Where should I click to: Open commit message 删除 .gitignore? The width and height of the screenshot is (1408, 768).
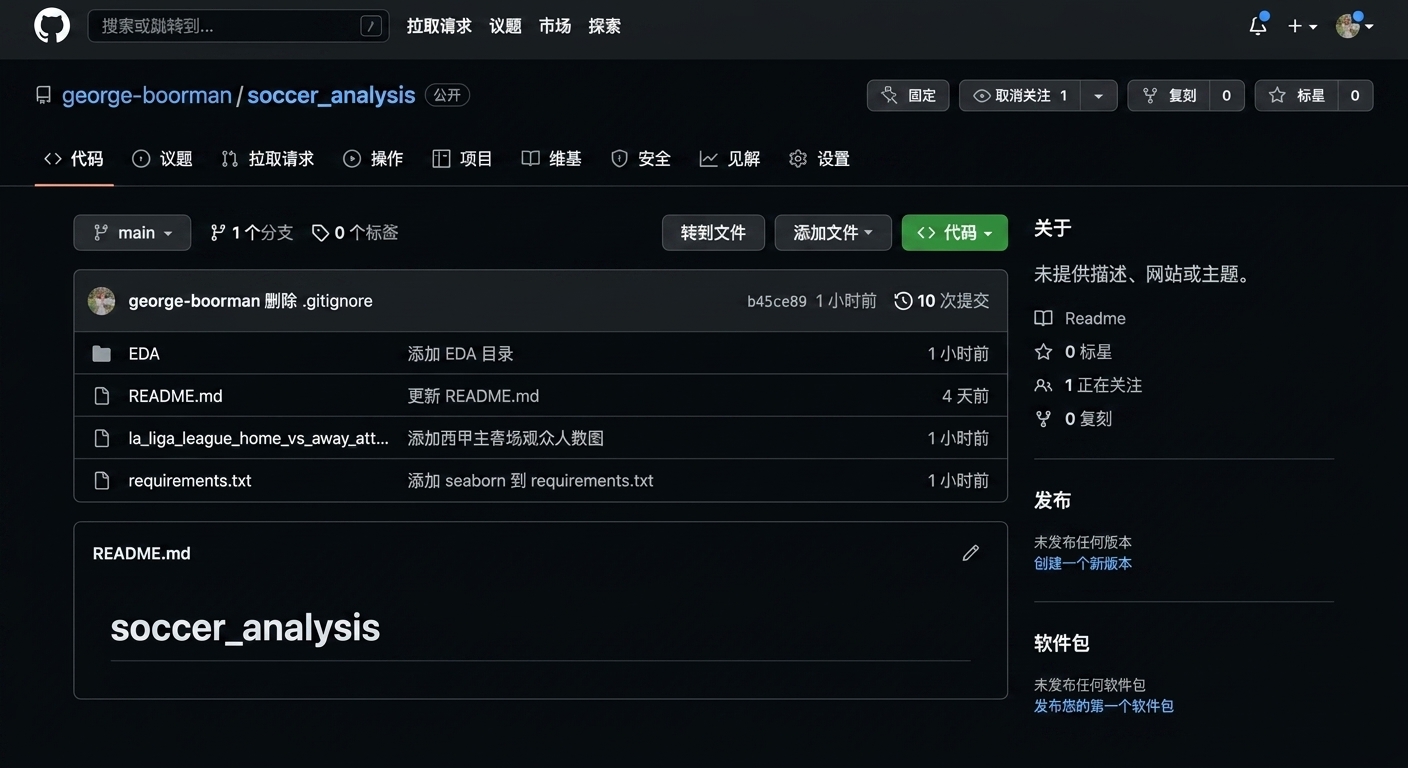pyautogui.click(x=319, y=301)
